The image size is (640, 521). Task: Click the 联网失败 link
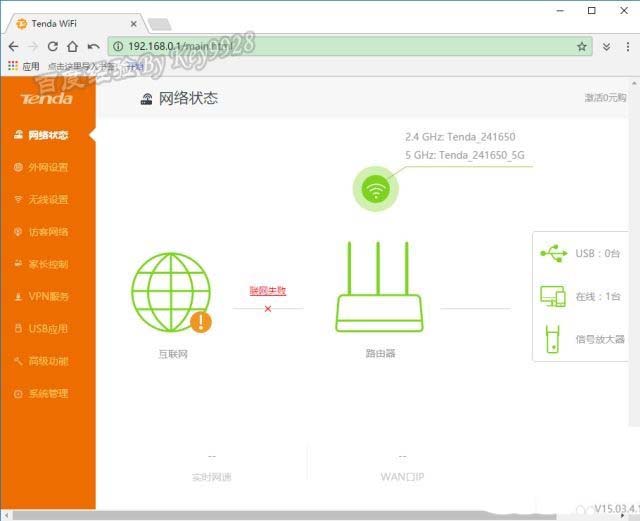click(x=267, y=290)
